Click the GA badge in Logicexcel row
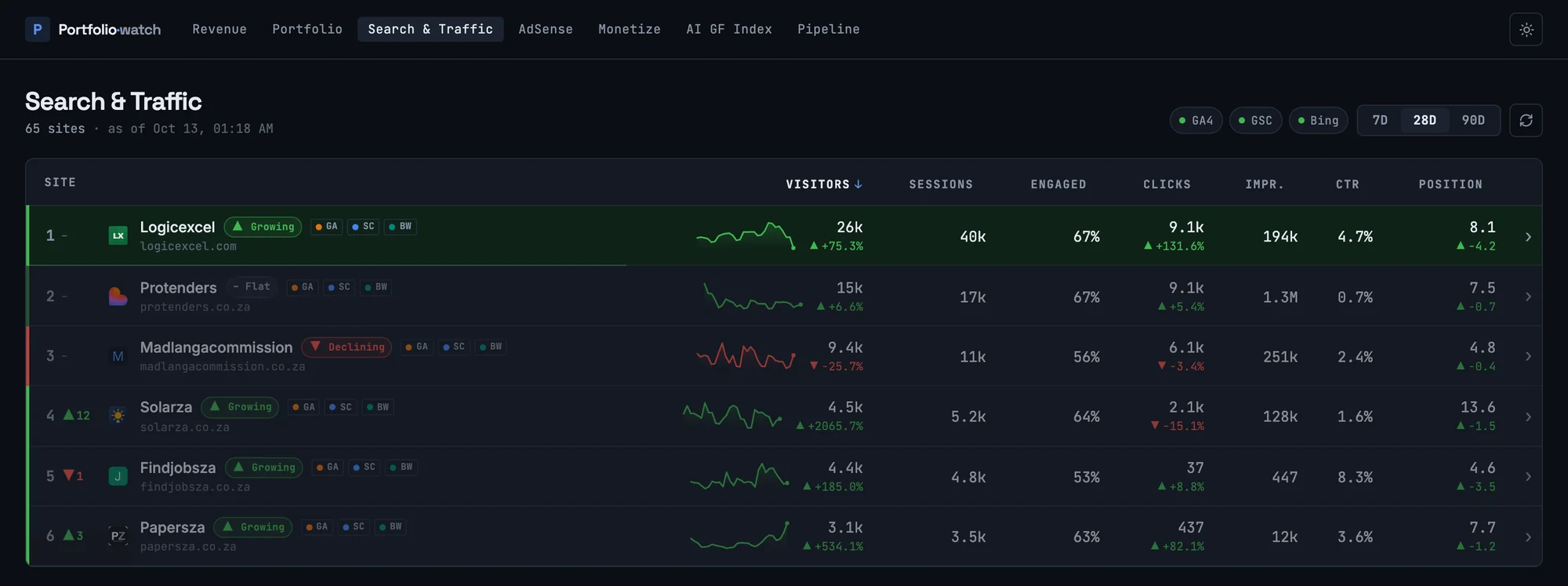Image resolution: width=1568 pixels, height=586 pixels. [326, 227]
